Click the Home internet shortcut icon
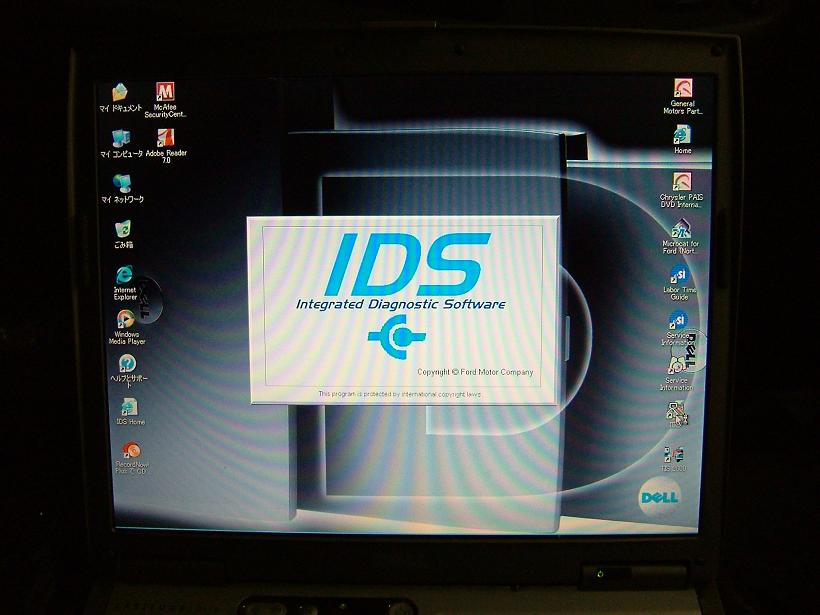820x615 pixels. point(682,139)
